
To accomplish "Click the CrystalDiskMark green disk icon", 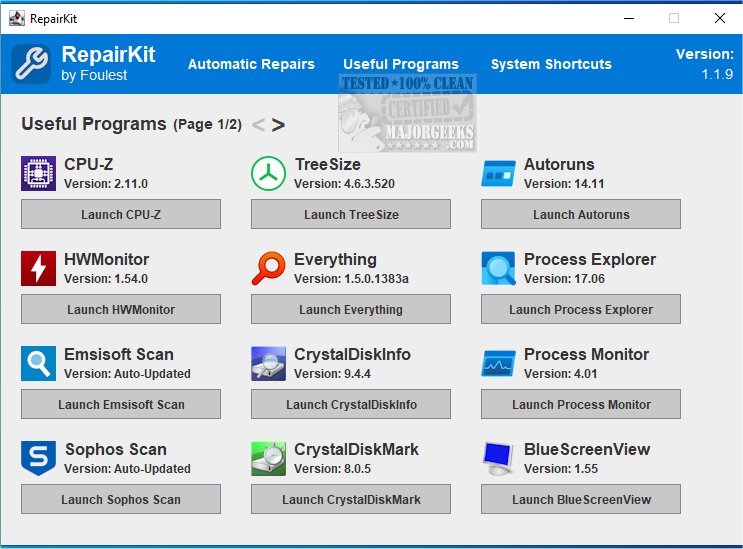I will coord(268,458).
